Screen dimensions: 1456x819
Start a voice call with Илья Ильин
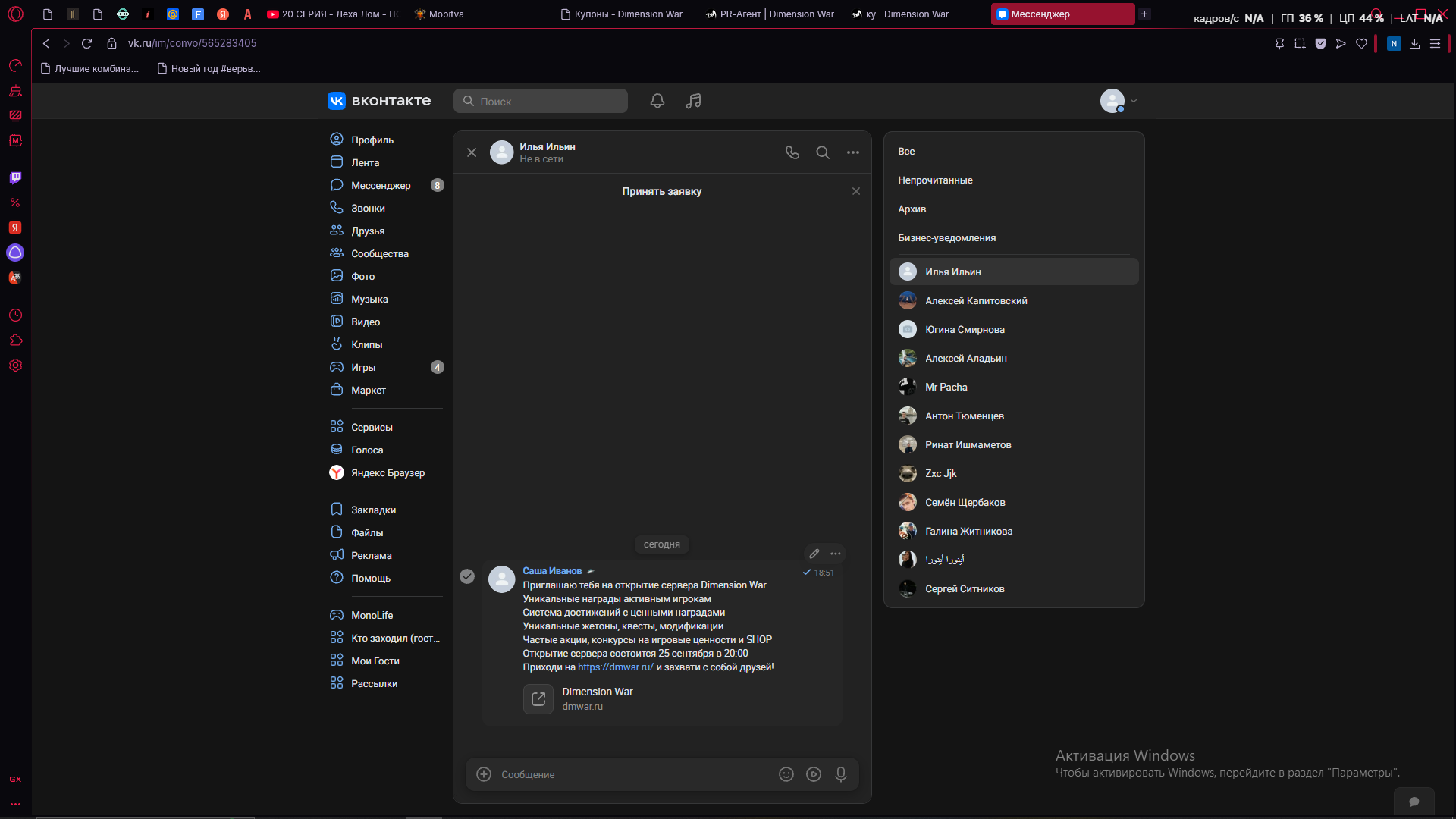pos(792,152)
